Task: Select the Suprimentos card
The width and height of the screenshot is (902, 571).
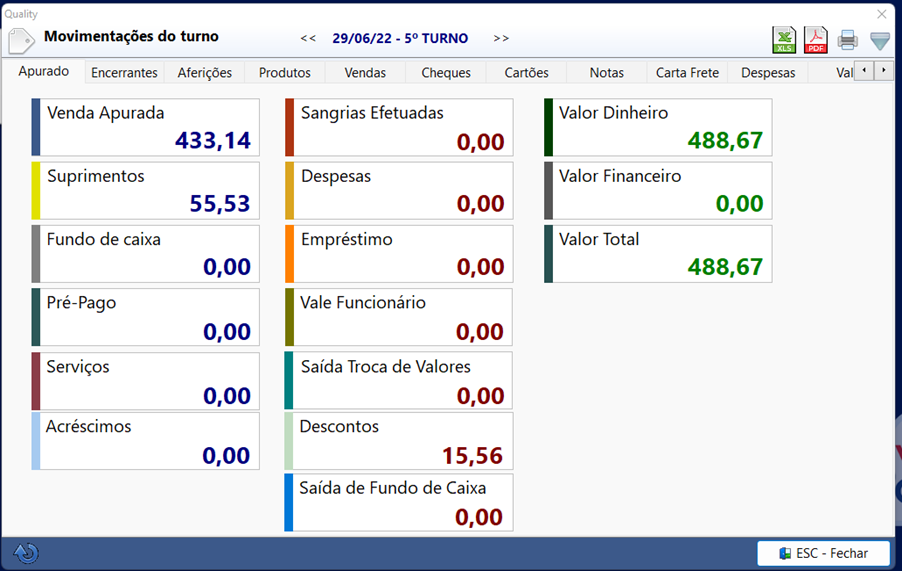Action: [146, 190]
